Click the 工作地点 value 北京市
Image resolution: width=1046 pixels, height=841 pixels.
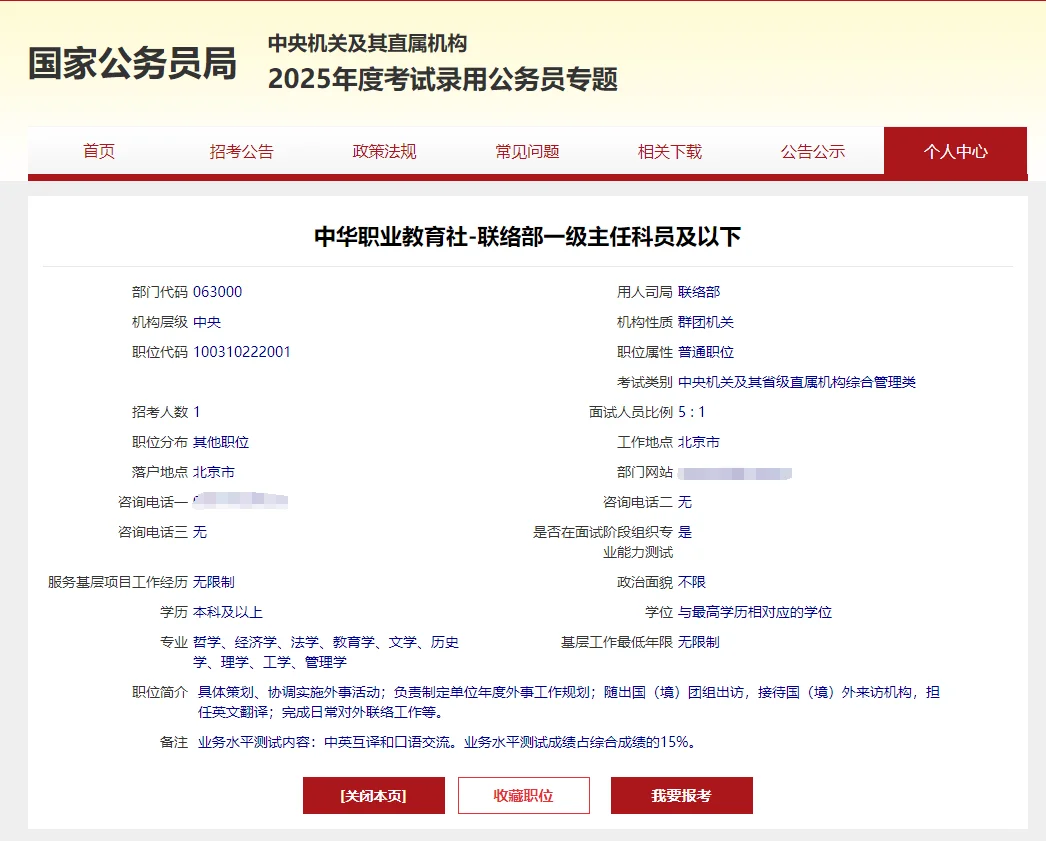[x=698, y=442]
